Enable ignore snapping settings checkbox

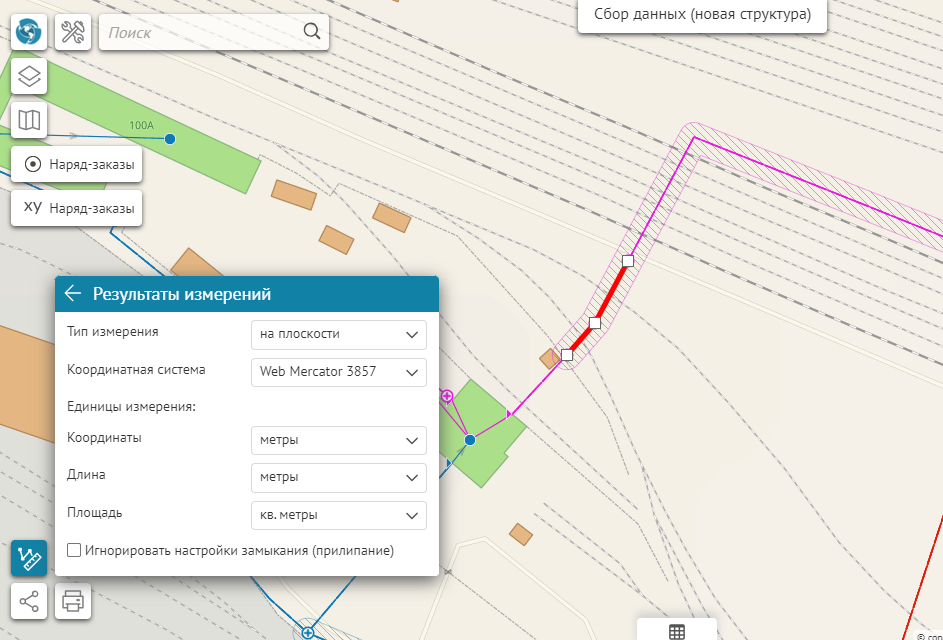point(74,550)
